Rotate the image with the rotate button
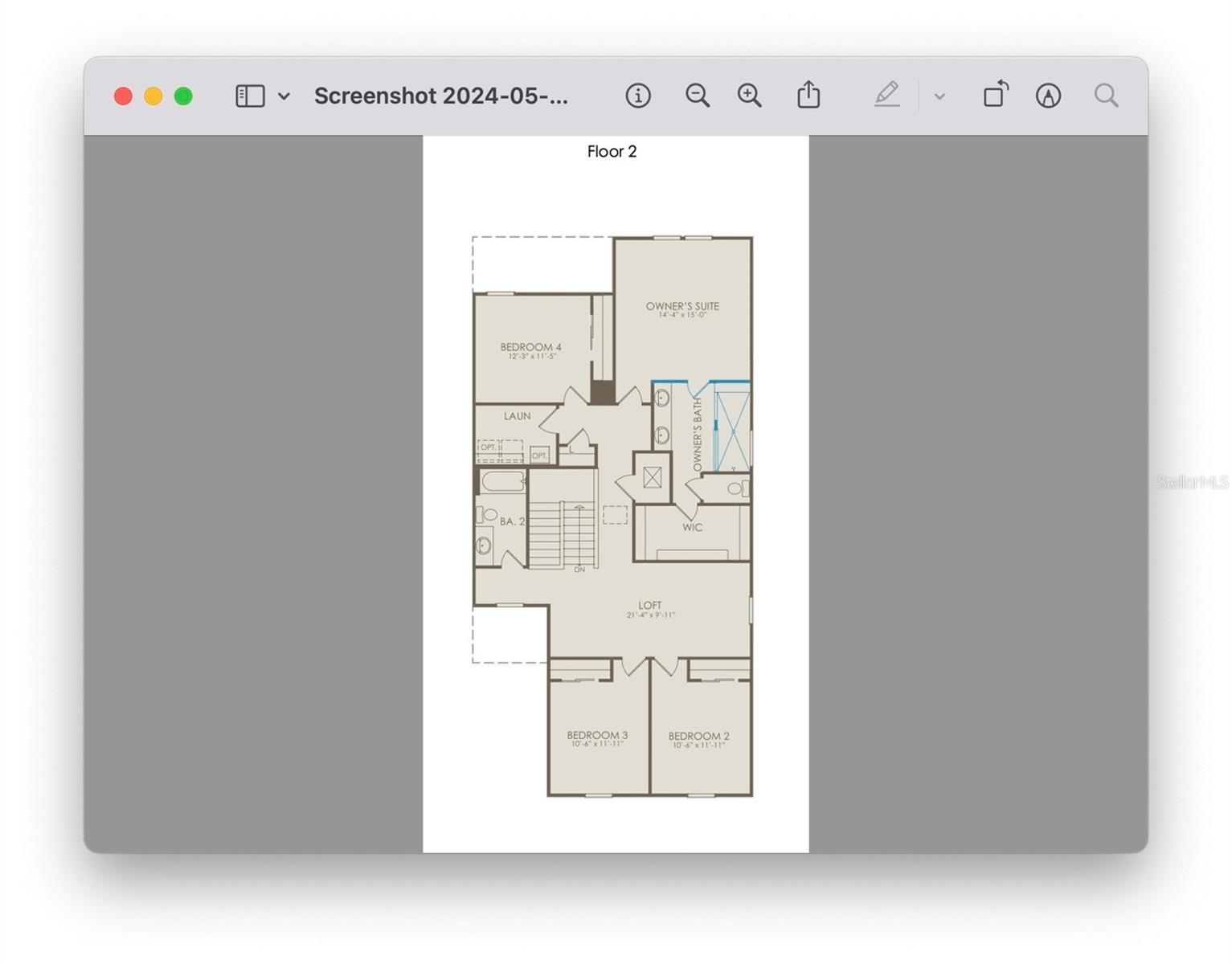 coord(996,95)
